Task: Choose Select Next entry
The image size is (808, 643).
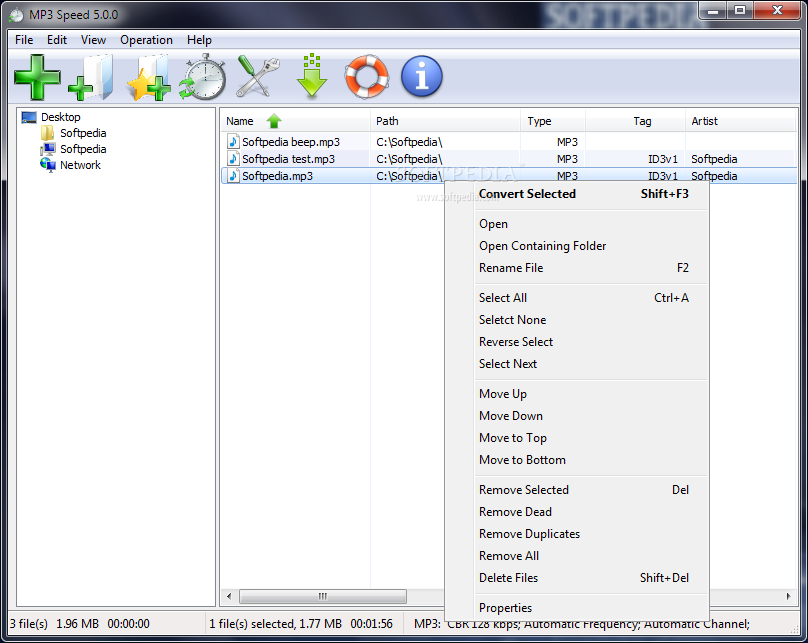Action: click(x=577, y=364)
